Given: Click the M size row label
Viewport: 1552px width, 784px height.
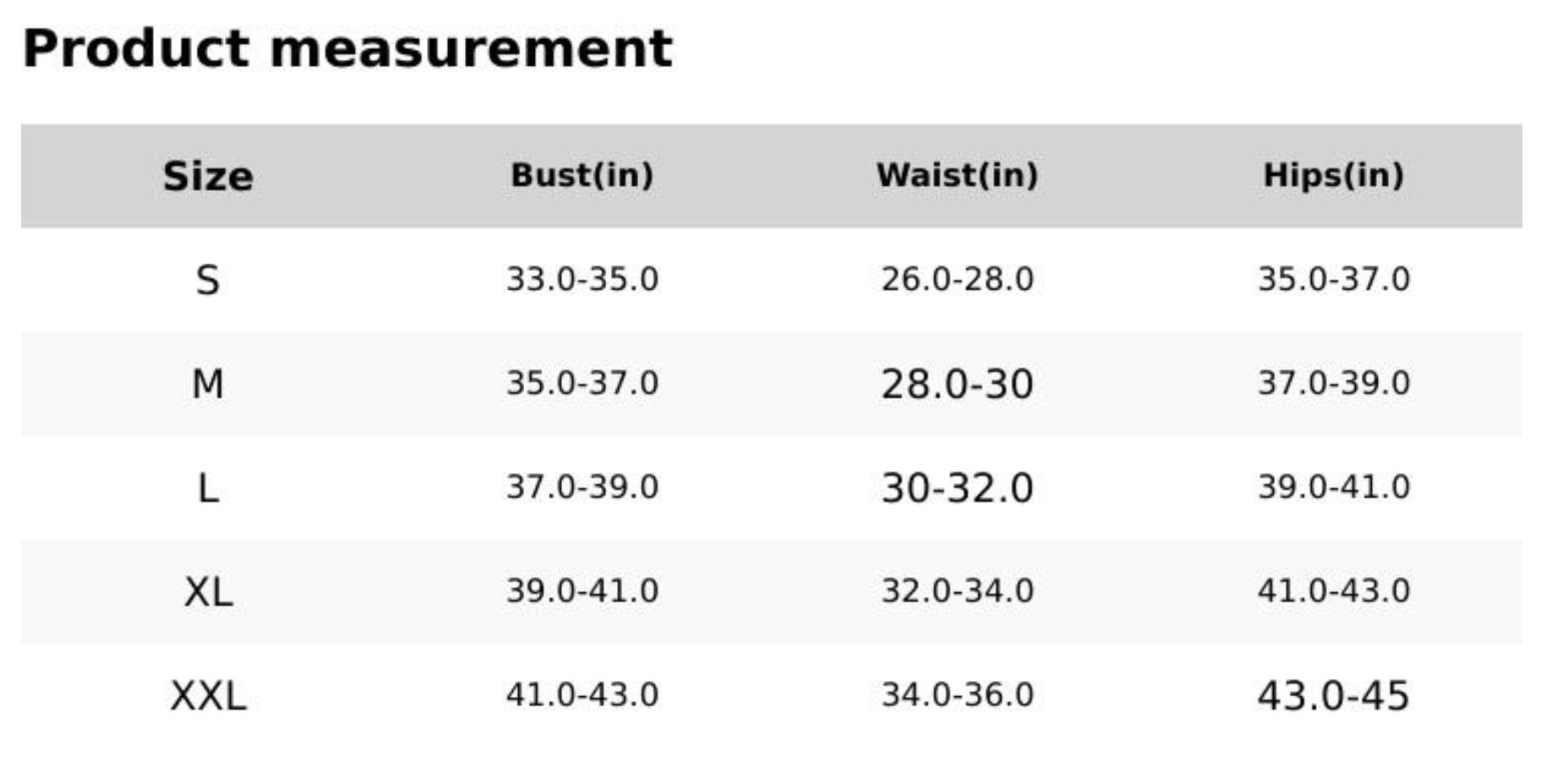Looking at the screenshot, I should [208, 384].
